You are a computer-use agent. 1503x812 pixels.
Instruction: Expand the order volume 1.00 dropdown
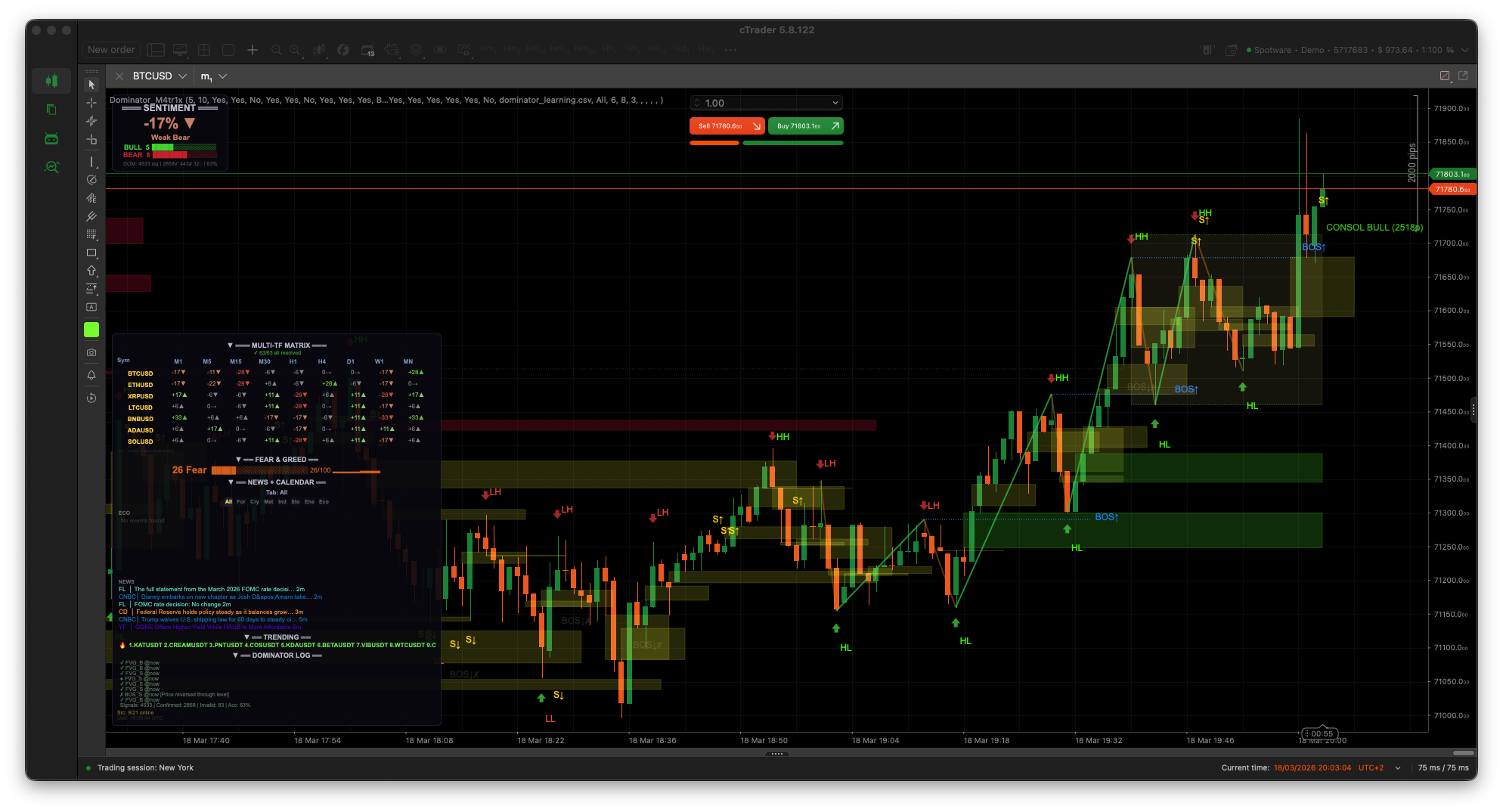click(x=835, y=103)
